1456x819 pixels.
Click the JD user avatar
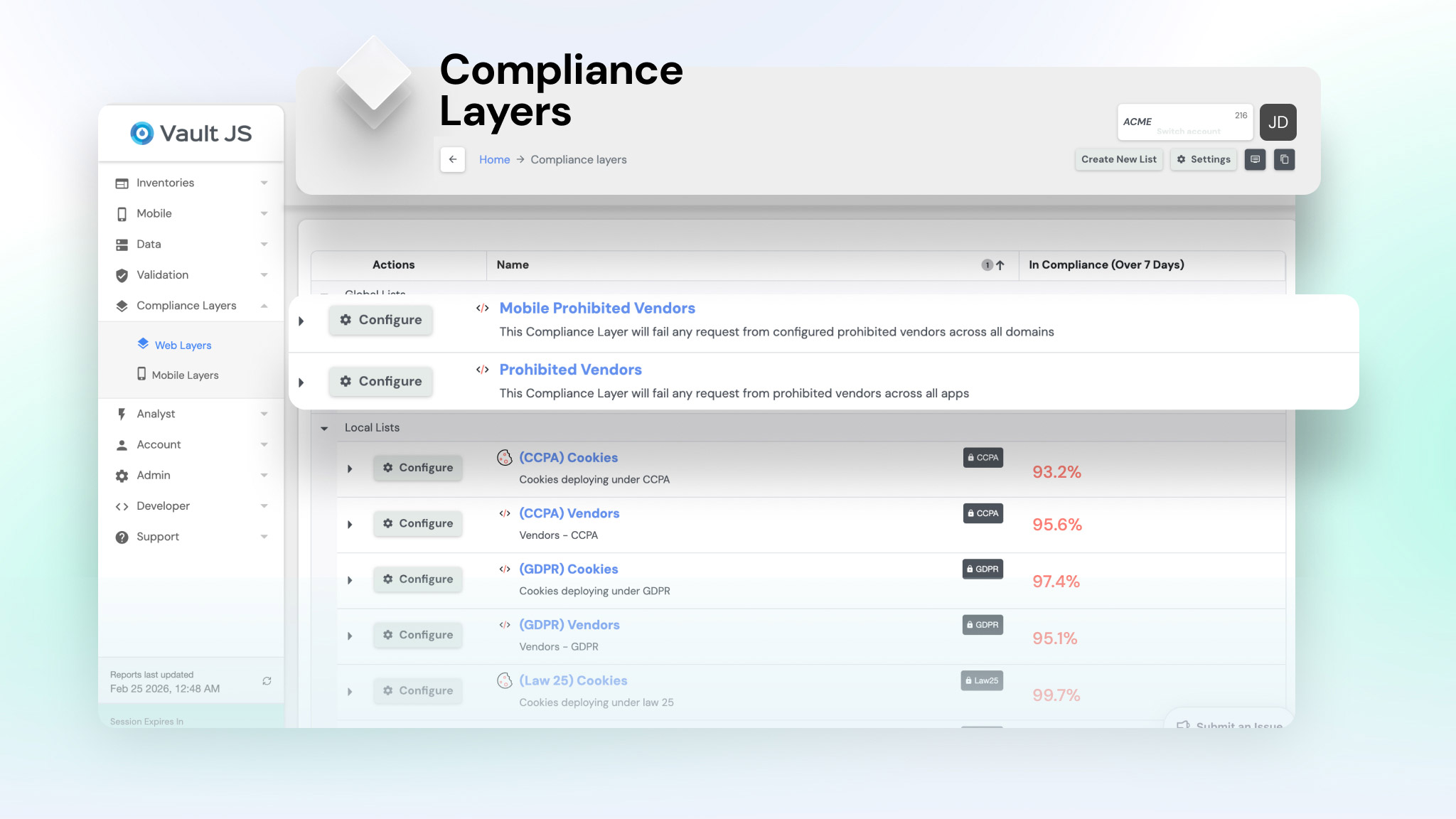(x=1278, y=122)
